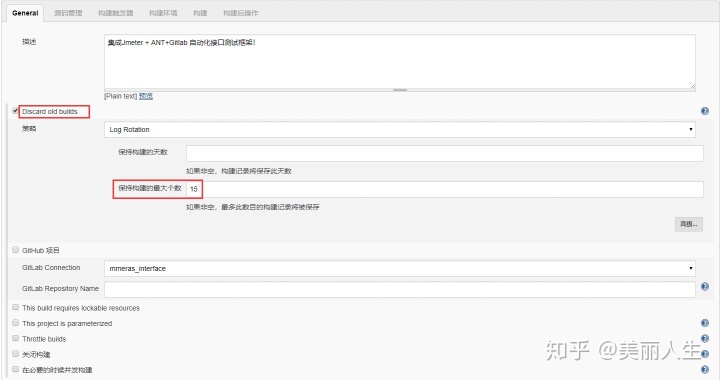Click the max builds field containing 15
This screenshot has height=380, width=720.
[444, 189]
